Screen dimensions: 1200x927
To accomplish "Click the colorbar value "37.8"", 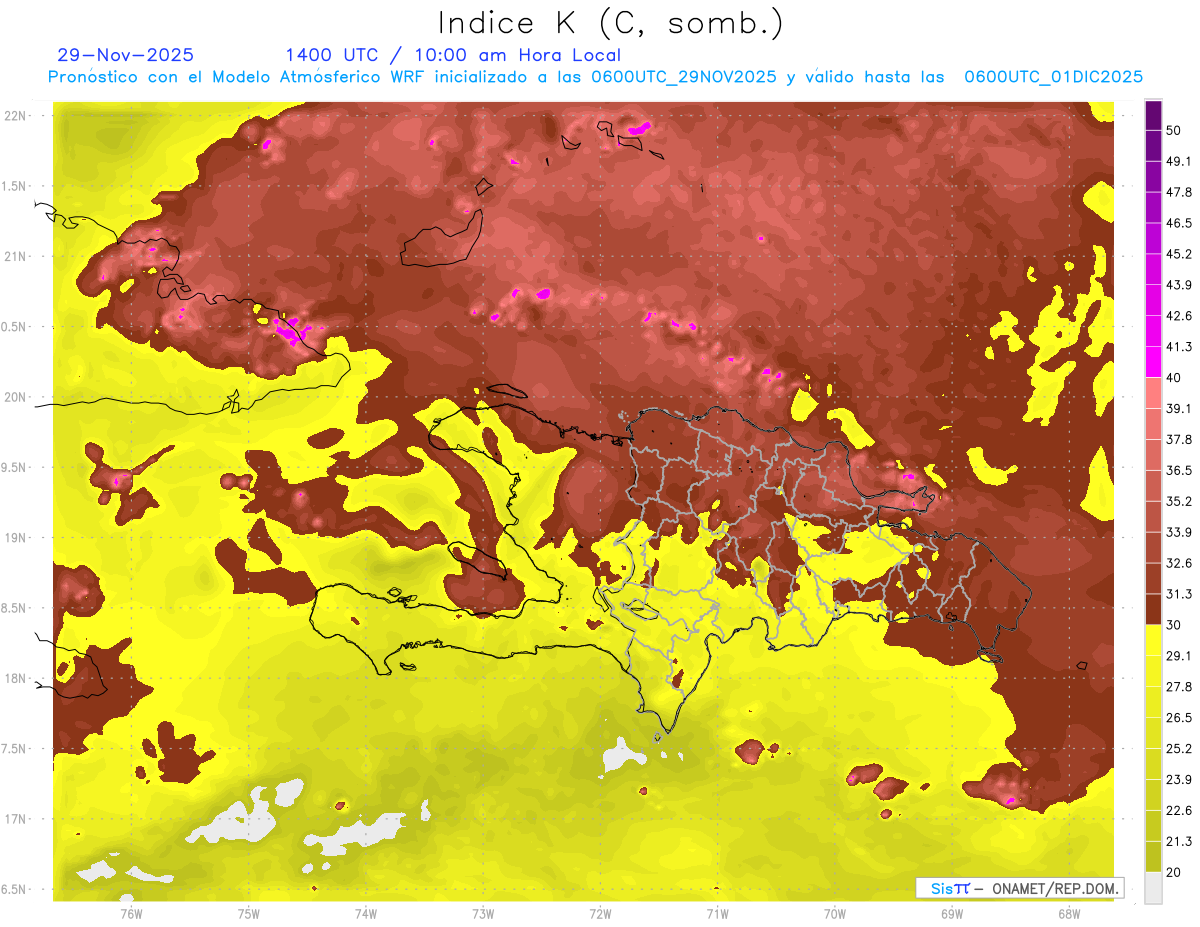I will pos(1179,439).
